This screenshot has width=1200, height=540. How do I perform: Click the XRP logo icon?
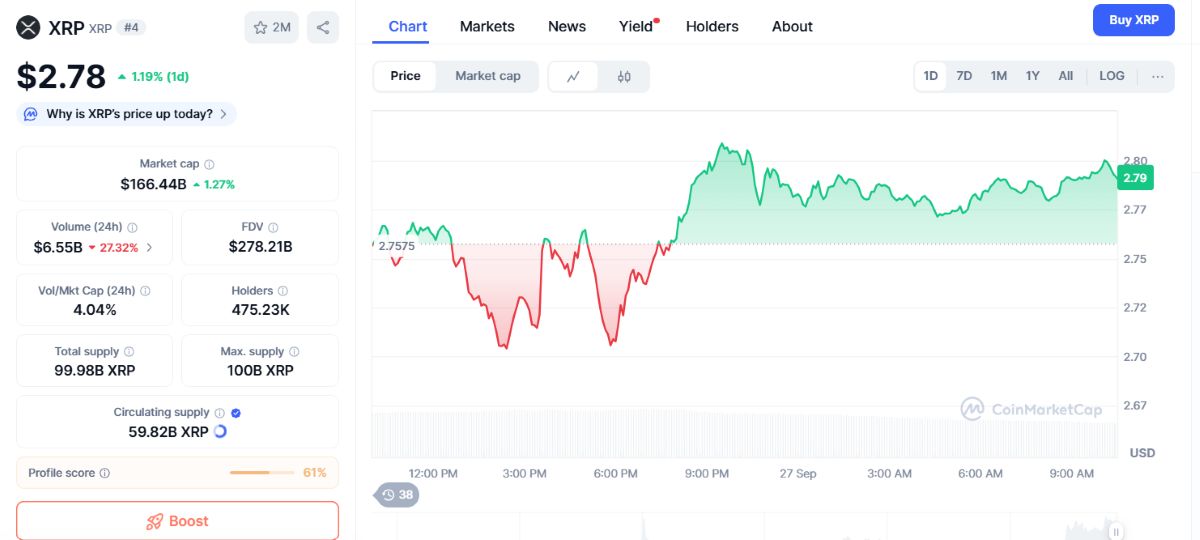(x=29, y=27)
